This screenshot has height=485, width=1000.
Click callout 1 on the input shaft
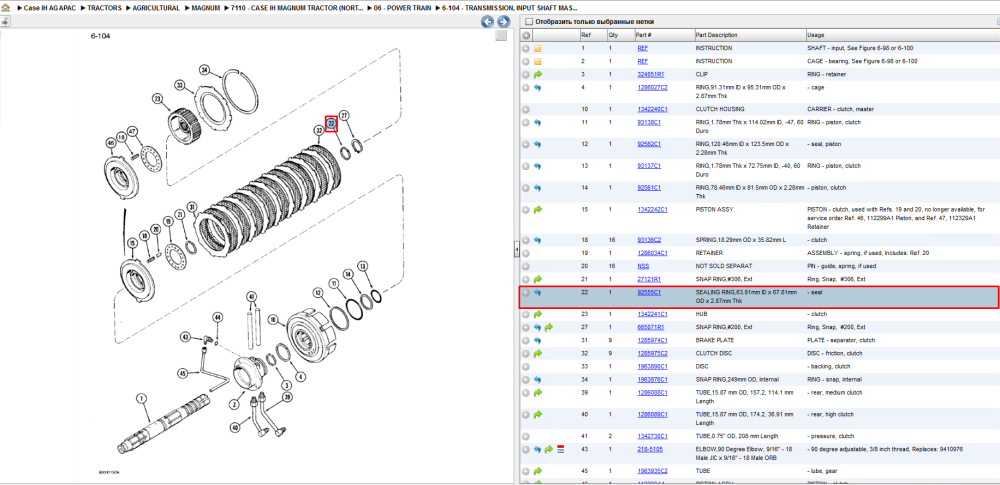142,399
